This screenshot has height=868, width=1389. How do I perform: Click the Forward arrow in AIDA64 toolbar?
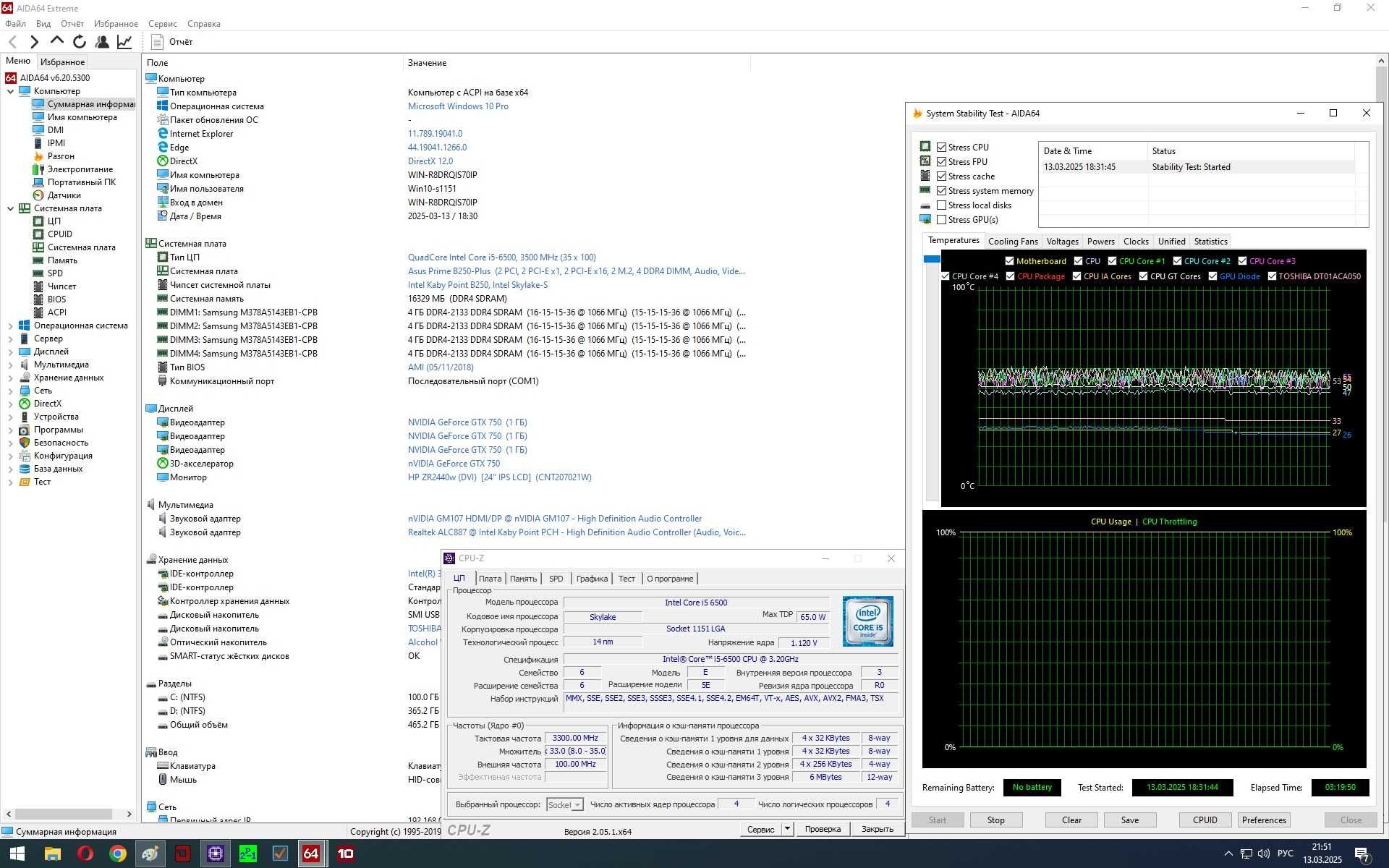pyautogui.click(x=34, y=42)
